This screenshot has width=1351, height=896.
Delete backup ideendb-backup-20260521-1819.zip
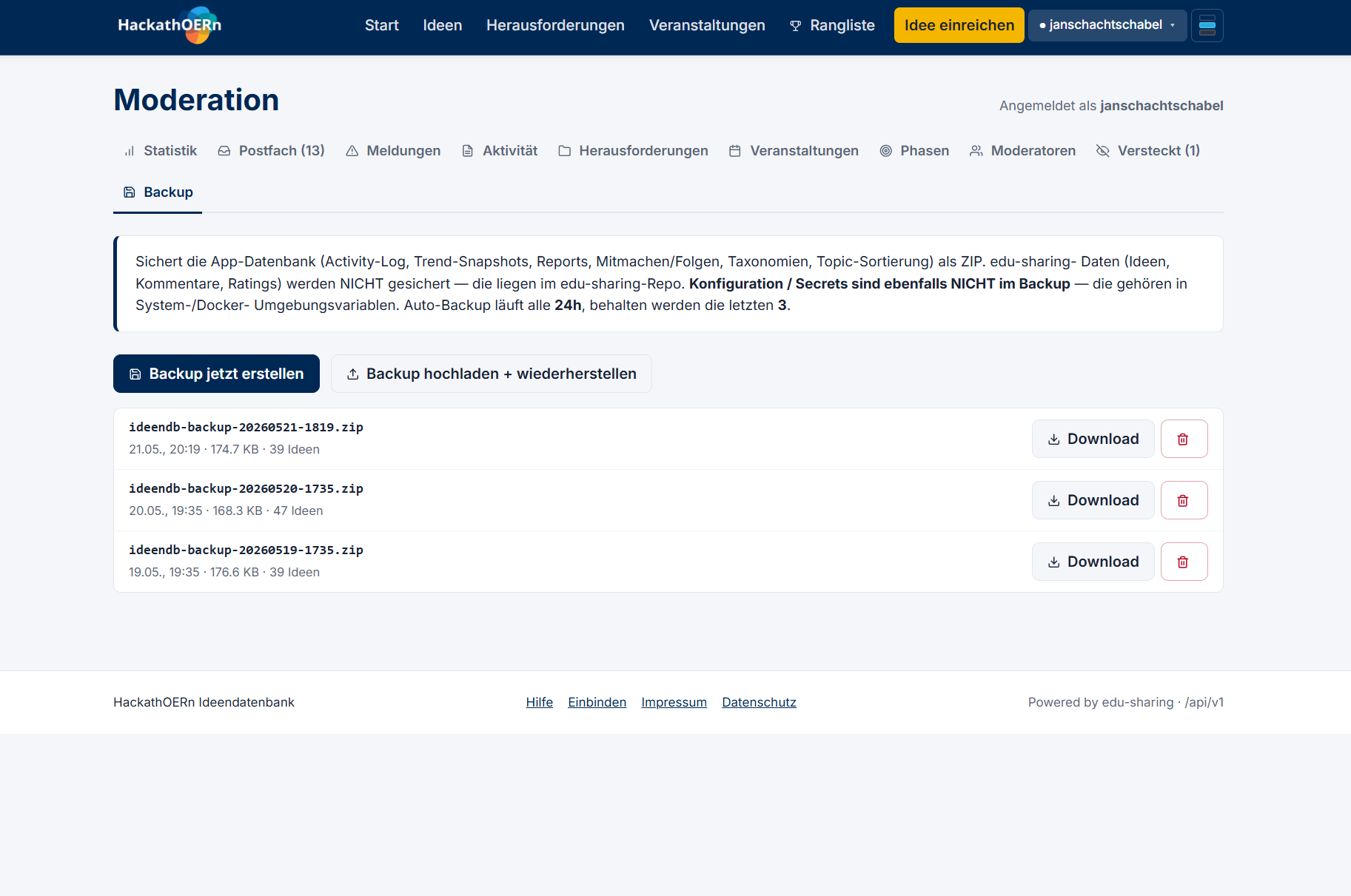point(1184,439)
